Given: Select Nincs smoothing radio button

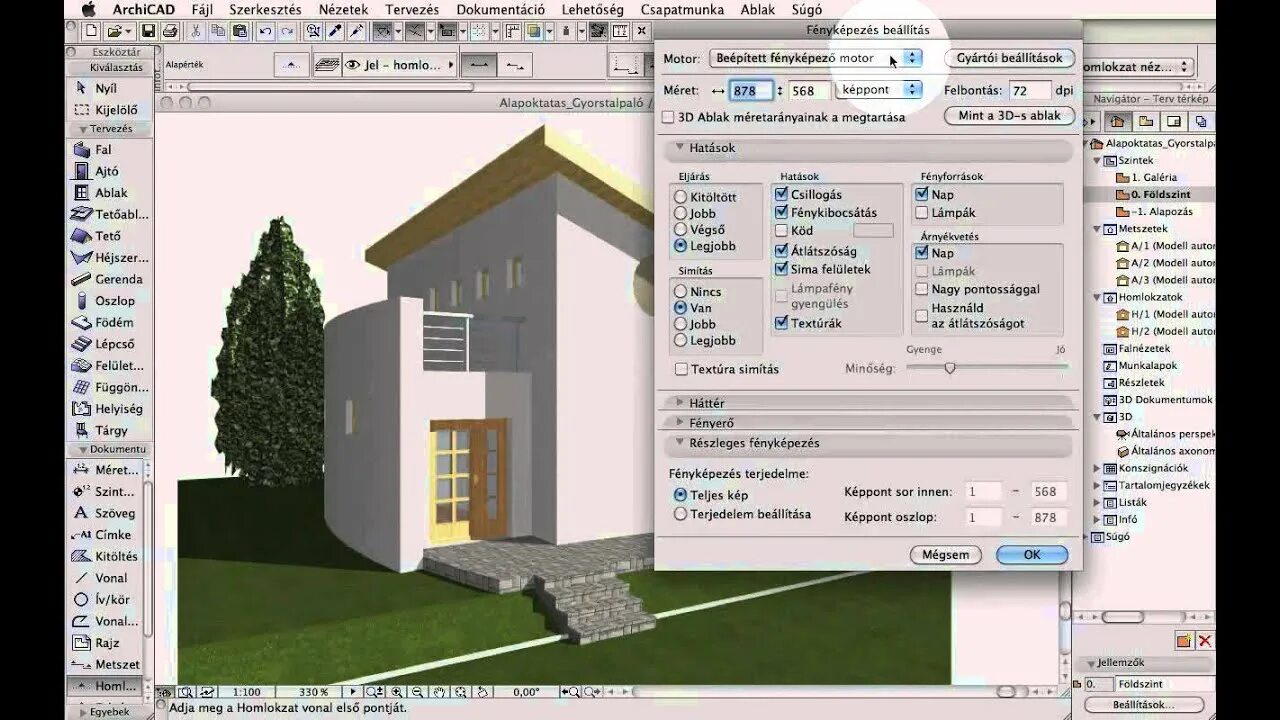Looking at the screenshot, I should click(681, 292).
